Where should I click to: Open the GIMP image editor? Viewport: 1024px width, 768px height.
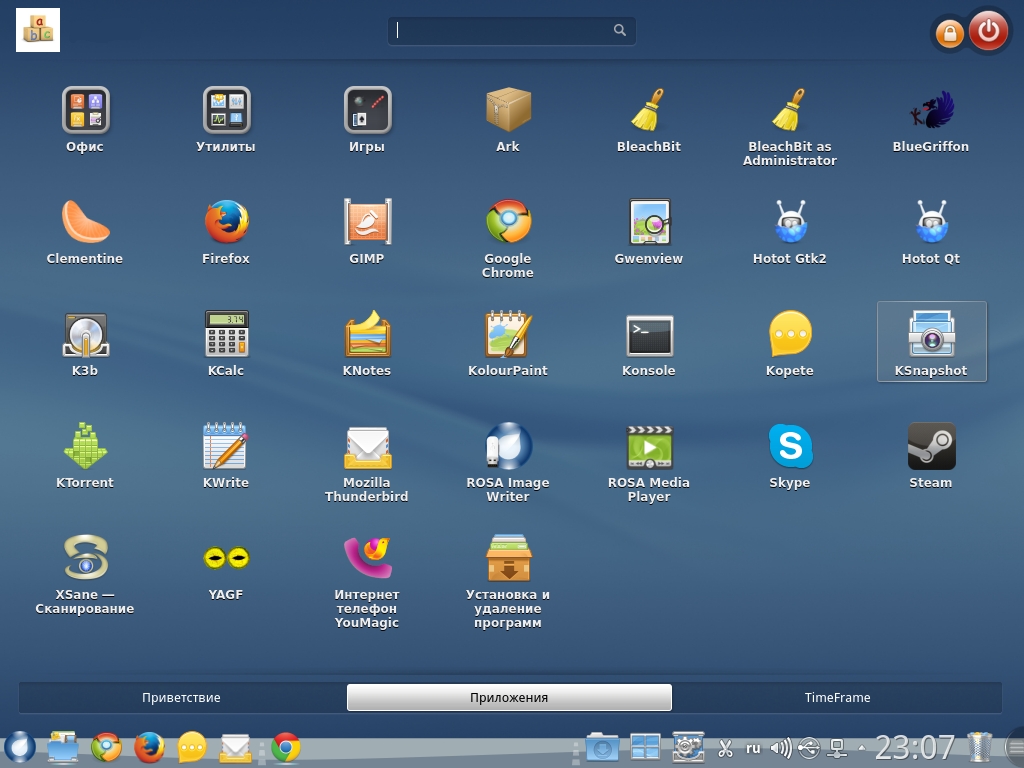(x=367, y=224)
